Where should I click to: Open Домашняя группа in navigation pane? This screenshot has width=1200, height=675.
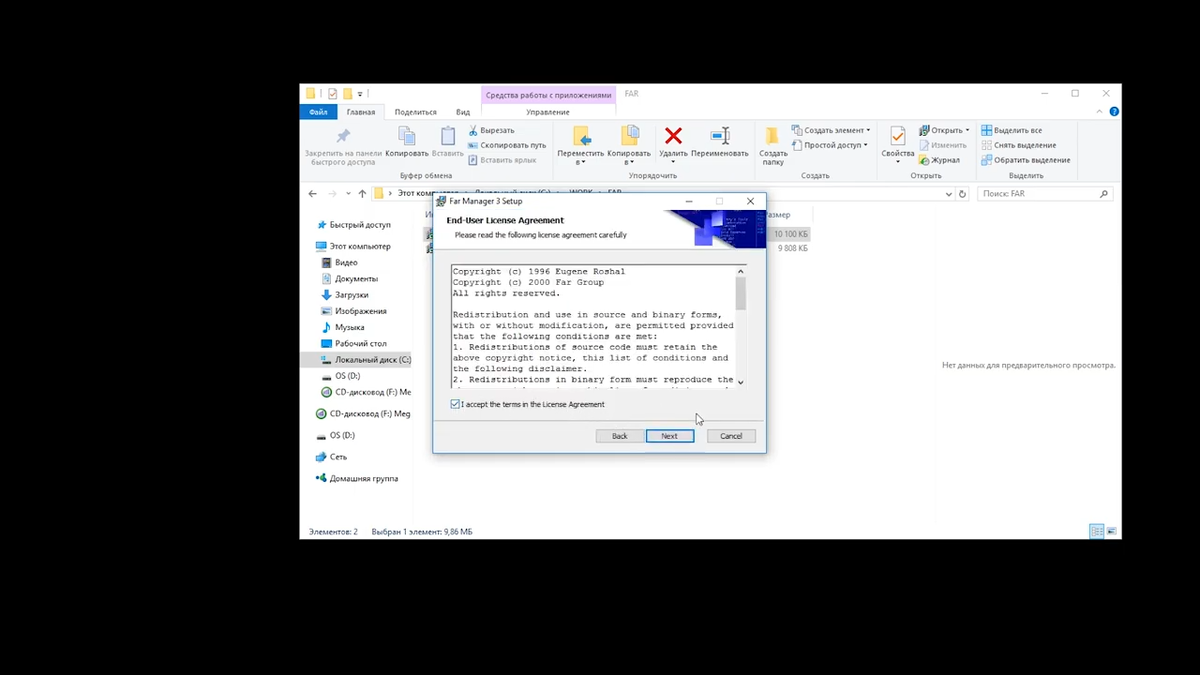(x=356, y=478)
